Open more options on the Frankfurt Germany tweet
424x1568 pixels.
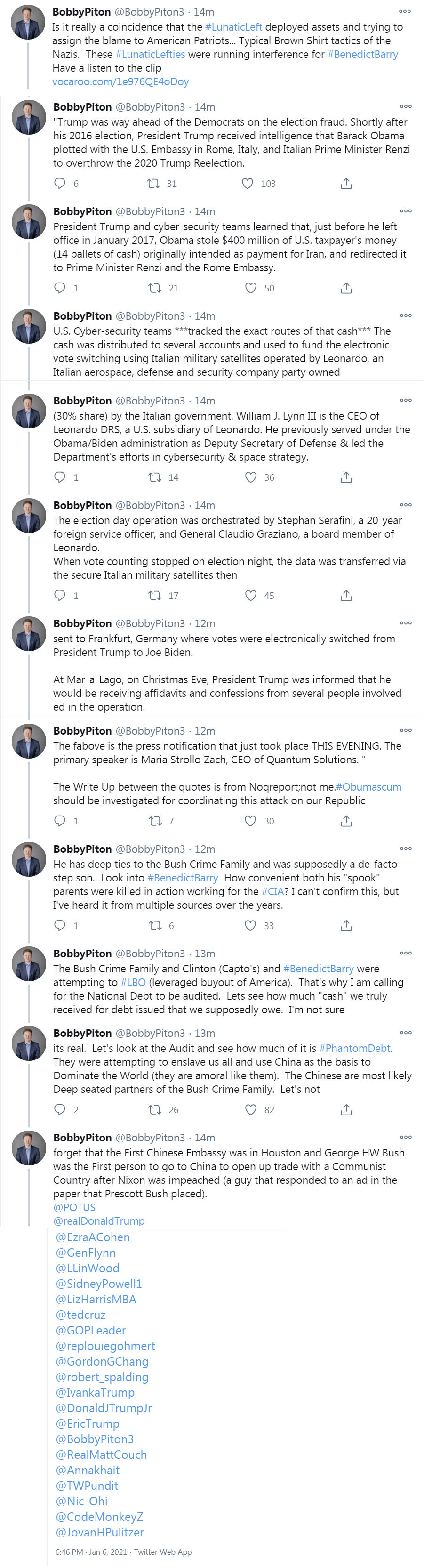[x=406, y=623]
